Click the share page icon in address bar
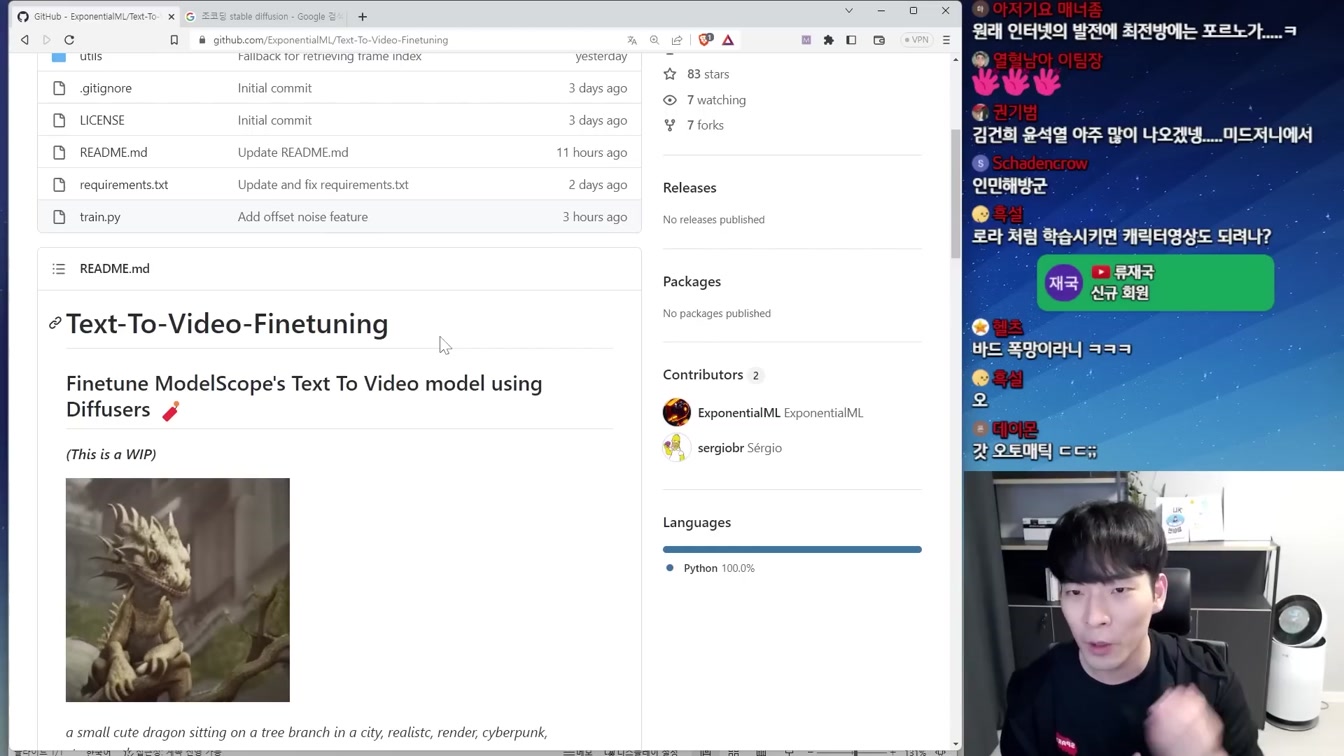 click(677, 40)
